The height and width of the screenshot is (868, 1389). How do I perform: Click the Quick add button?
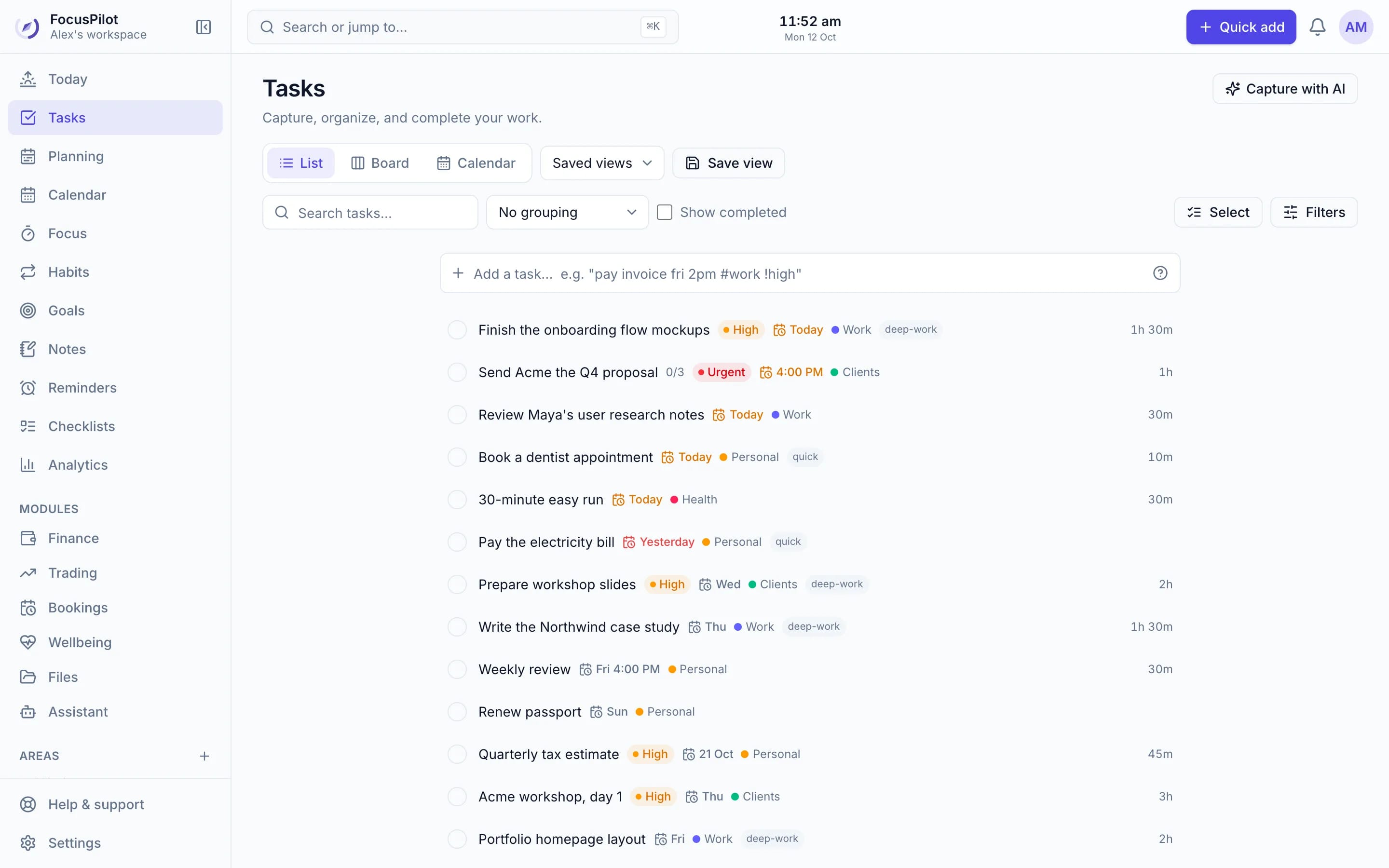[1241, 27]
